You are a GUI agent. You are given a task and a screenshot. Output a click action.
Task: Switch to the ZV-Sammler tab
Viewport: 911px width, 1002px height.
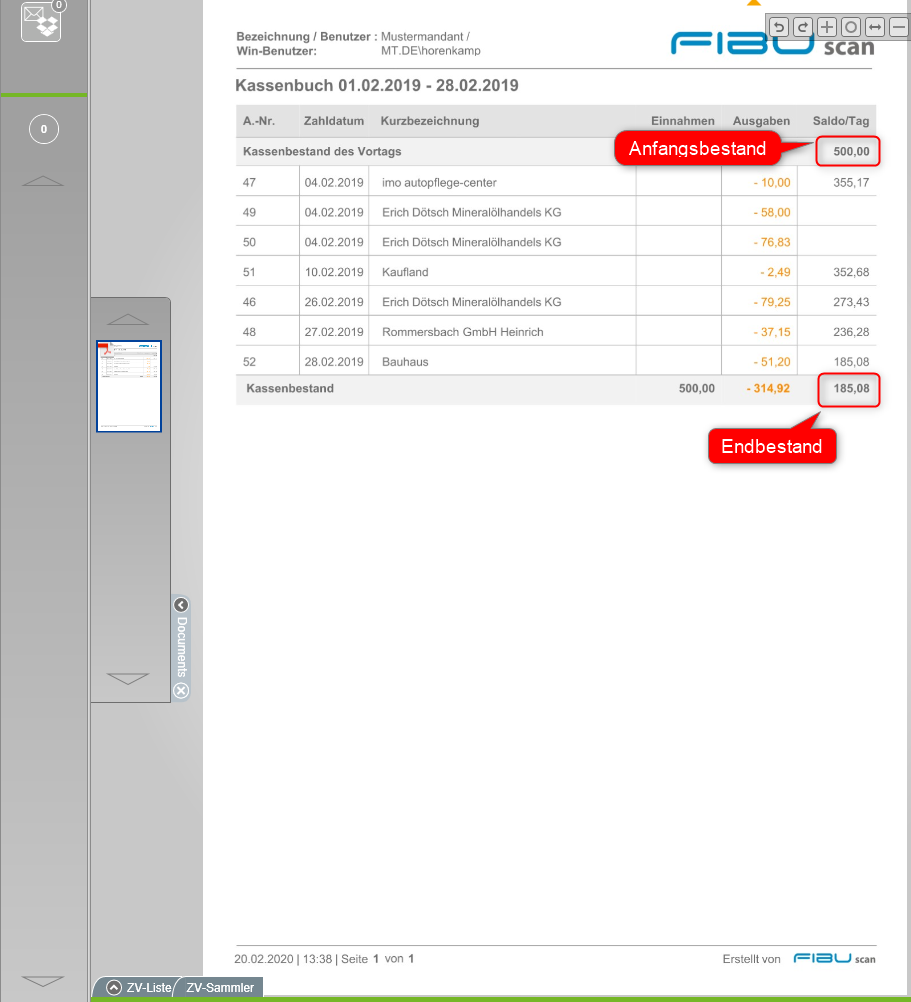click(x=220, y=987)
